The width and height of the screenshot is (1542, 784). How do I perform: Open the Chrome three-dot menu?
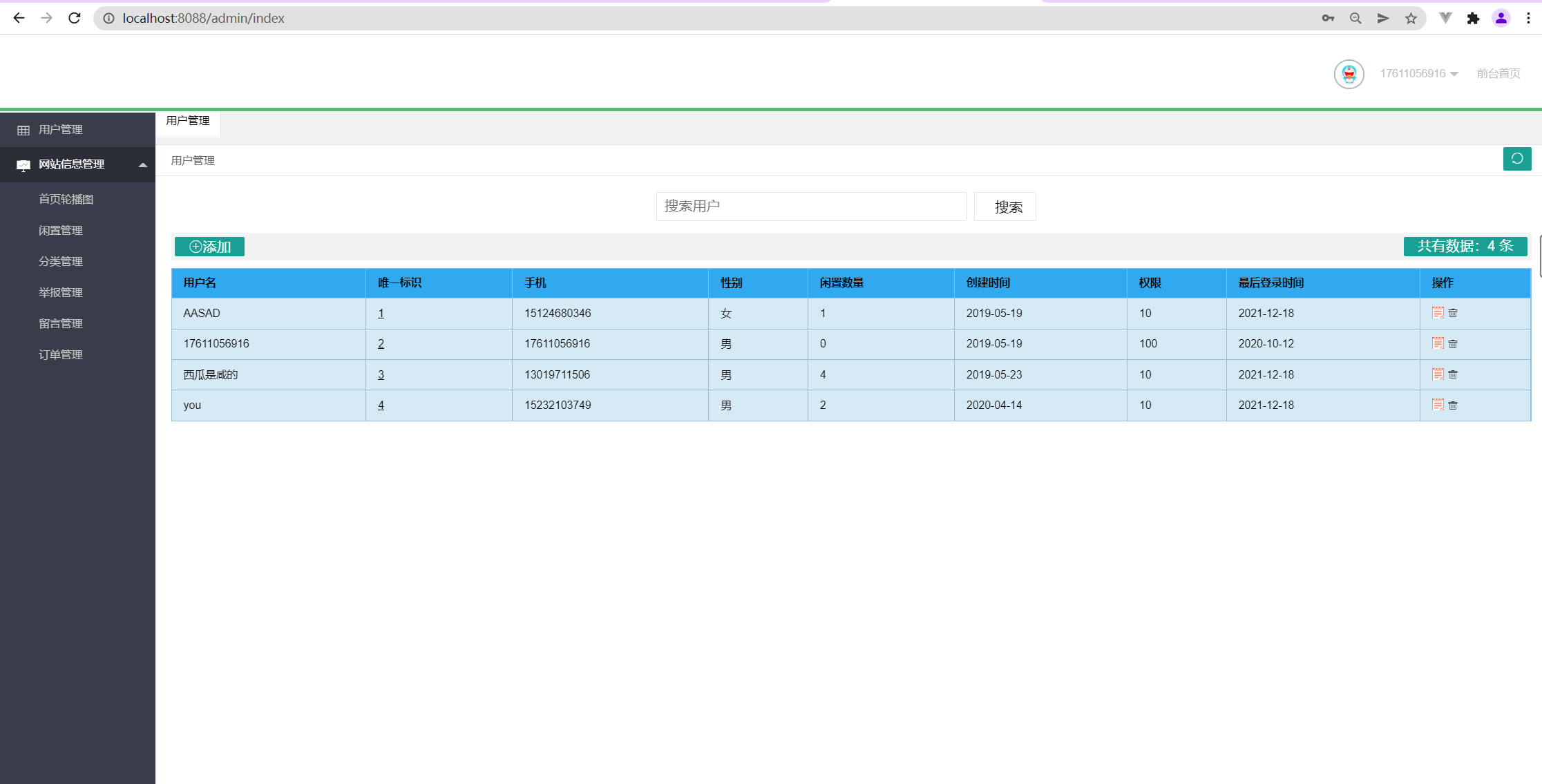[1528, 19]
